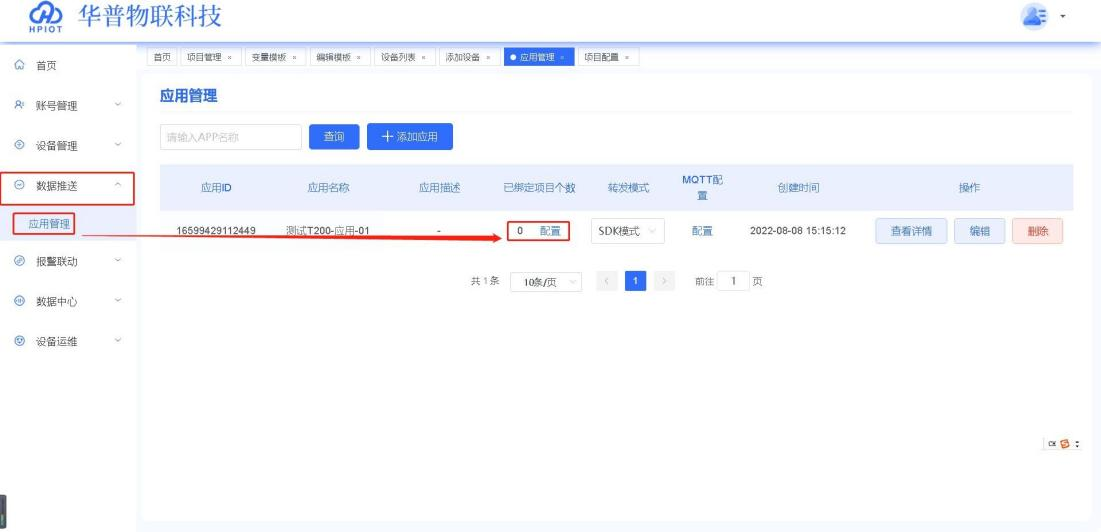Go to next page arrow
Viewport: 1101px width, 532px height.
pos(664,281)
